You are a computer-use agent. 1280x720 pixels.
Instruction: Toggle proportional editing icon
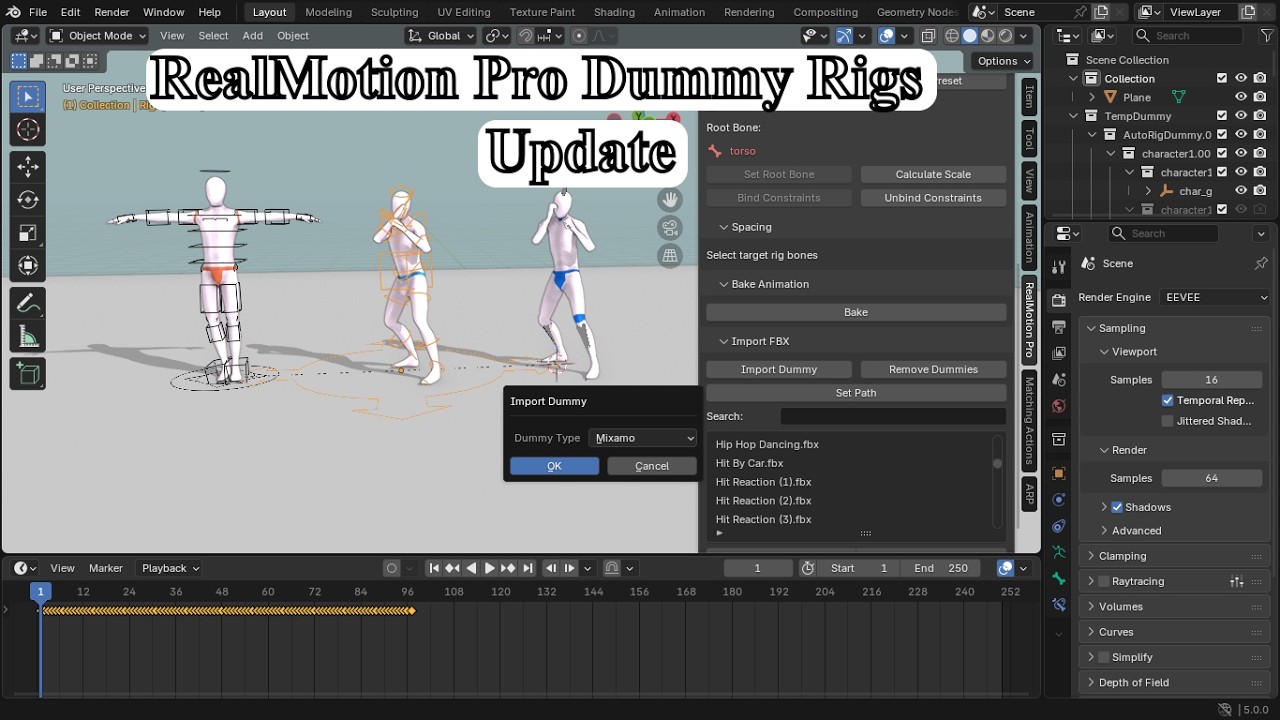pos(579,35)
